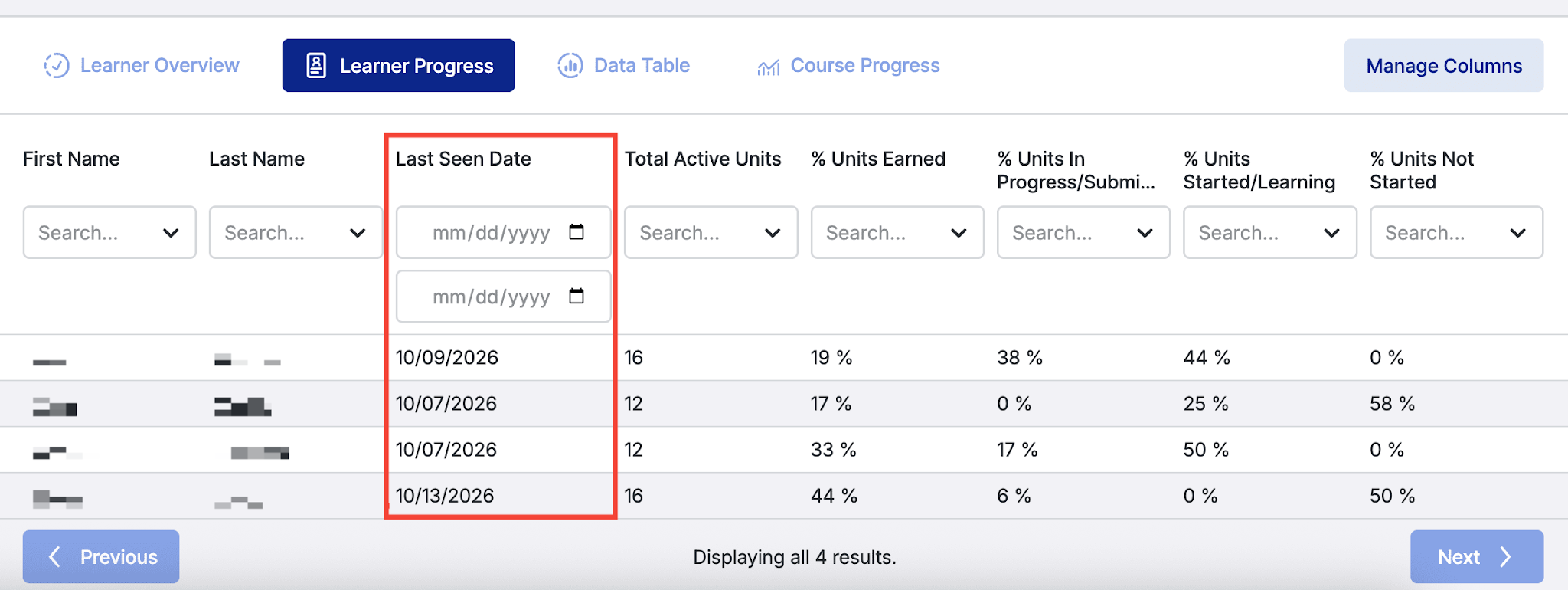
Task: Select the date cell 10/13/2026
Action: click(x=445, y=496)
